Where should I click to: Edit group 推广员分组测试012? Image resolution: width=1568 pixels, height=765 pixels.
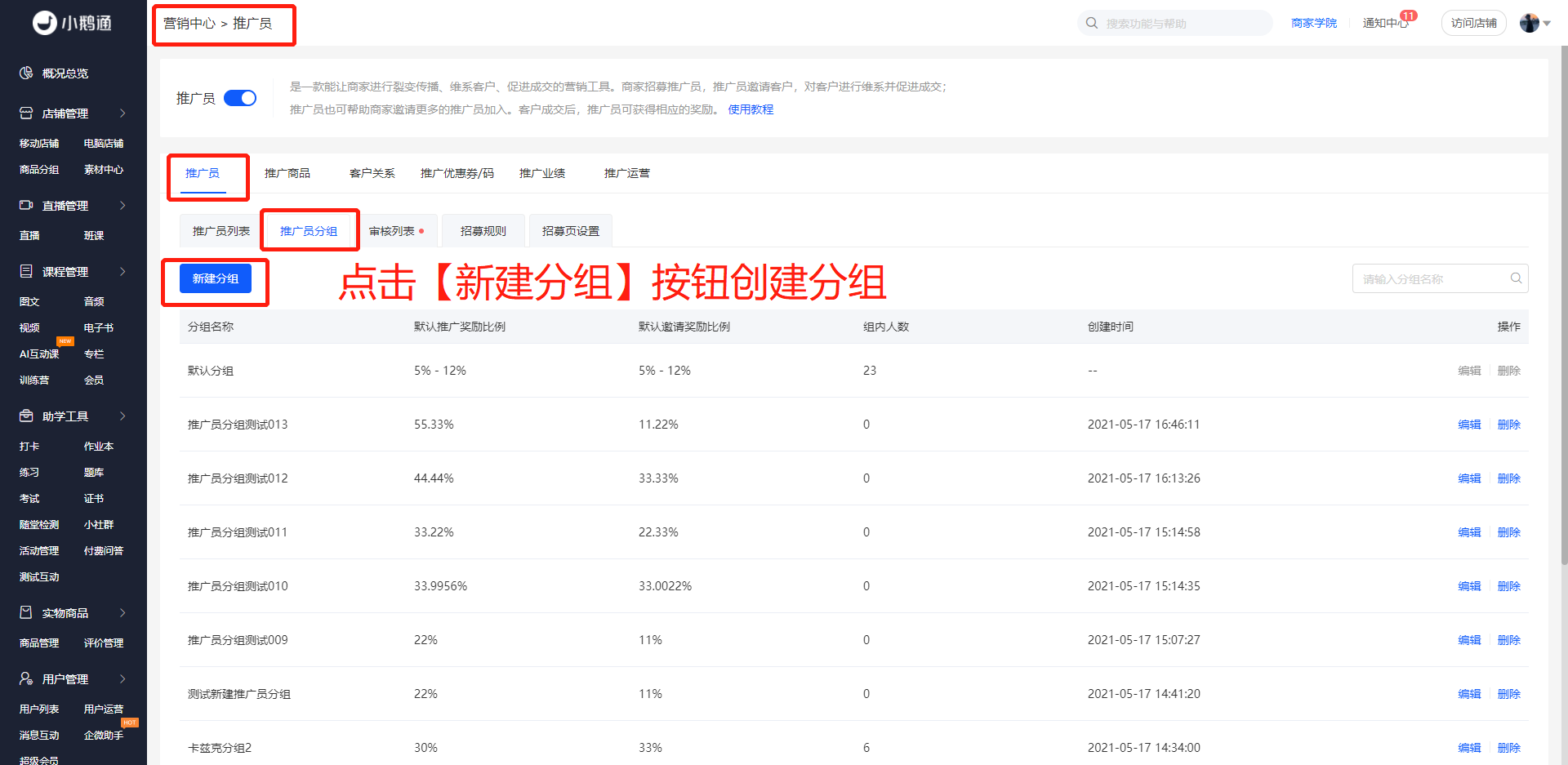1469,478
